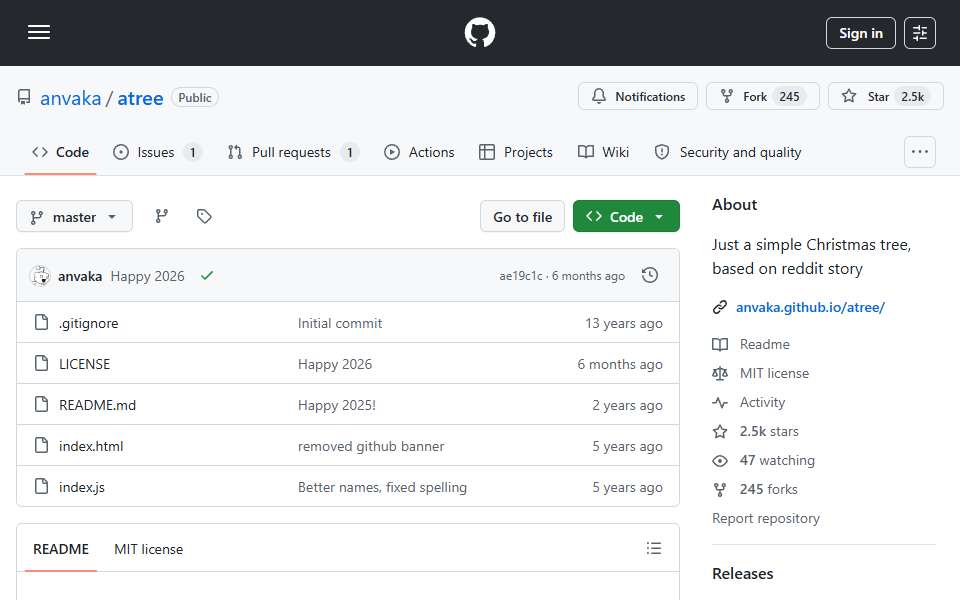Click the Initial commit message
This screenshot has height=600, width=960.
tap(340, 323)
